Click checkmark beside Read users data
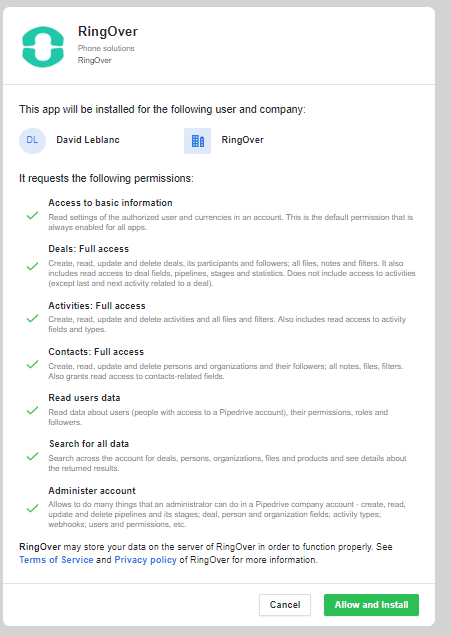 tap(32, 410)
